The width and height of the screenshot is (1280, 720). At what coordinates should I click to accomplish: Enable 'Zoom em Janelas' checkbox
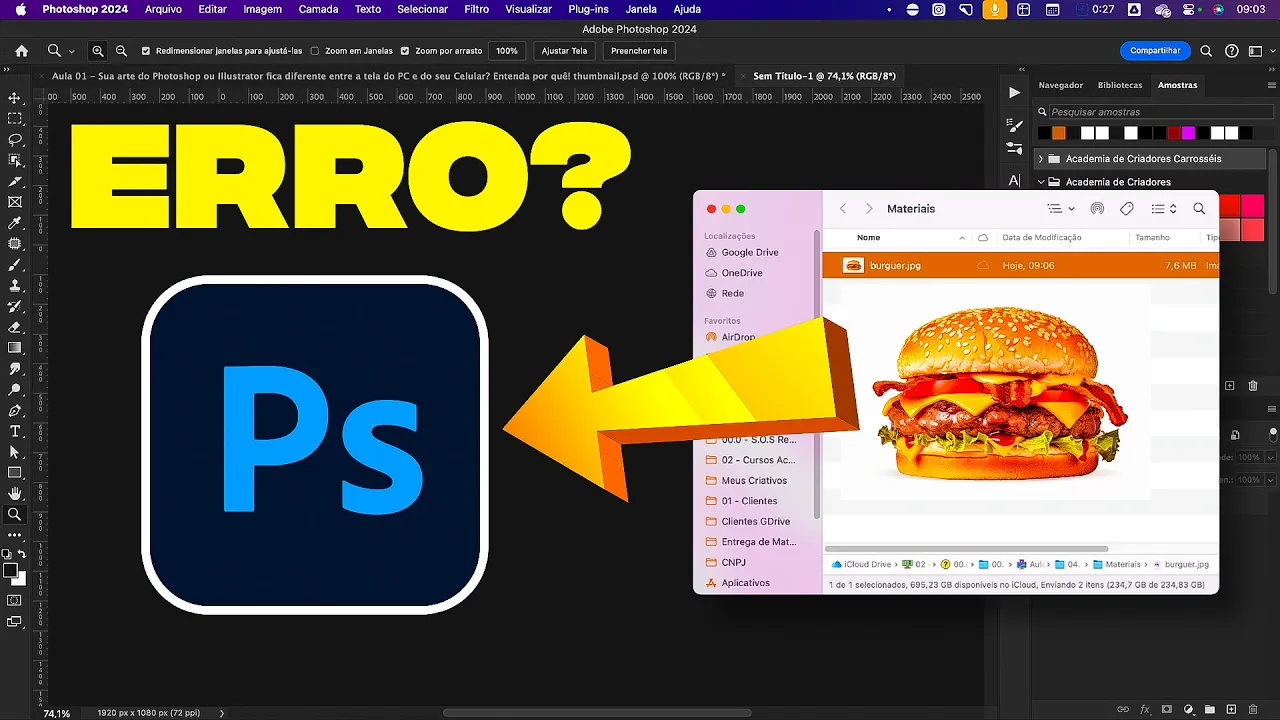(x=315, y=51)
